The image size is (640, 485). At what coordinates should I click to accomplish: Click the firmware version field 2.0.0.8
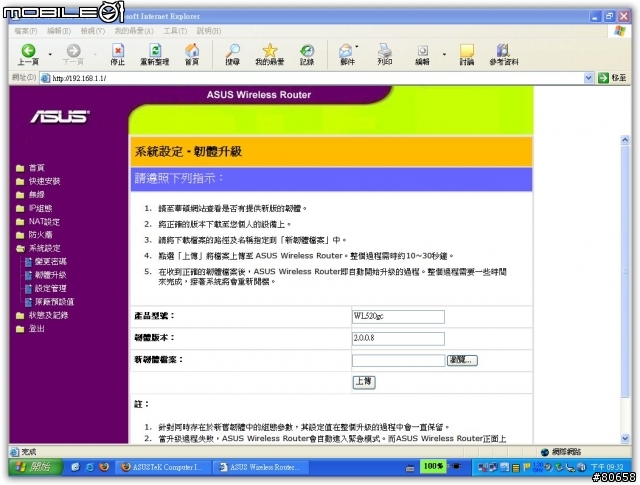coord(398,338)
